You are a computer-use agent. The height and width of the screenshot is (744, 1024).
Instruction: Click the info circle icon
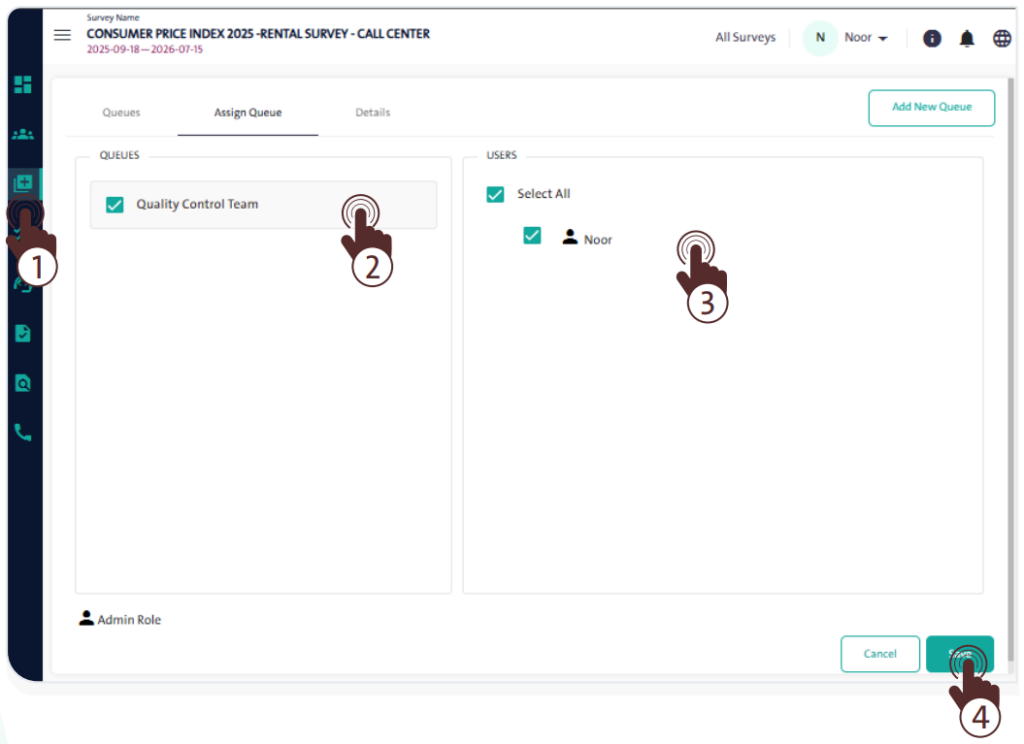click(932, 38)
